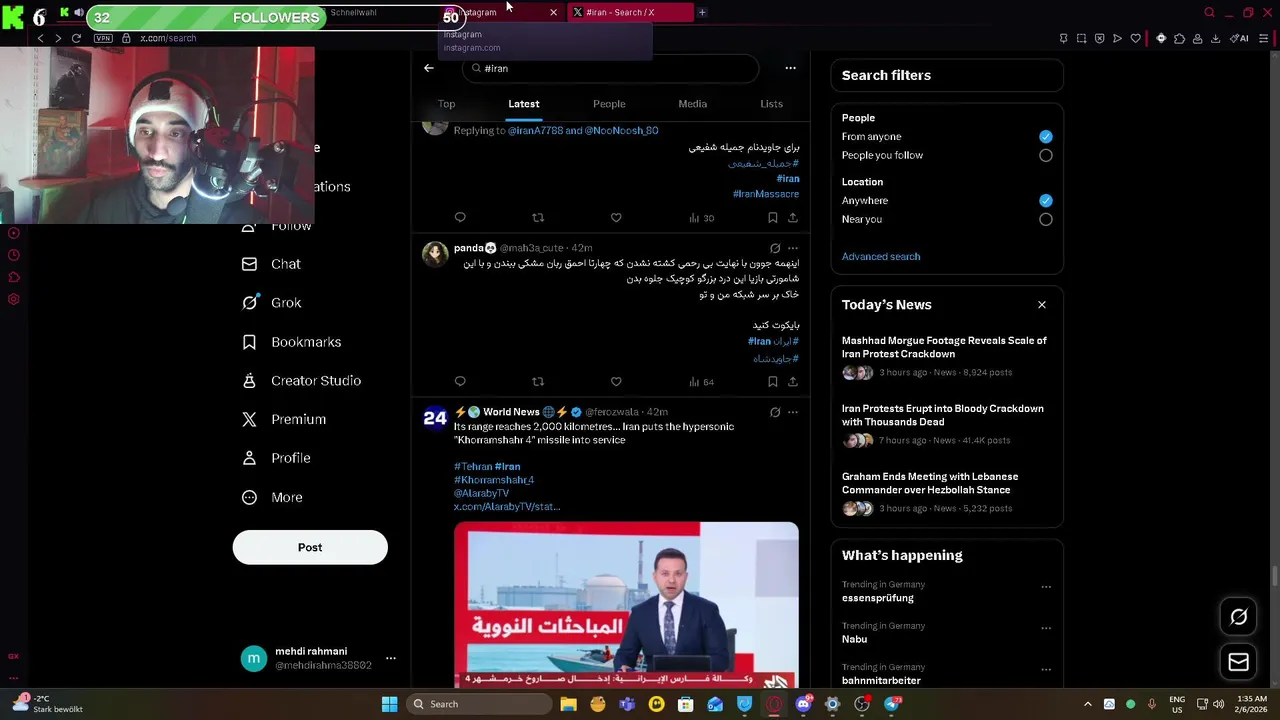Open Grok in the X sidebar
The image size is (1280, 720).
pos(272,303)
